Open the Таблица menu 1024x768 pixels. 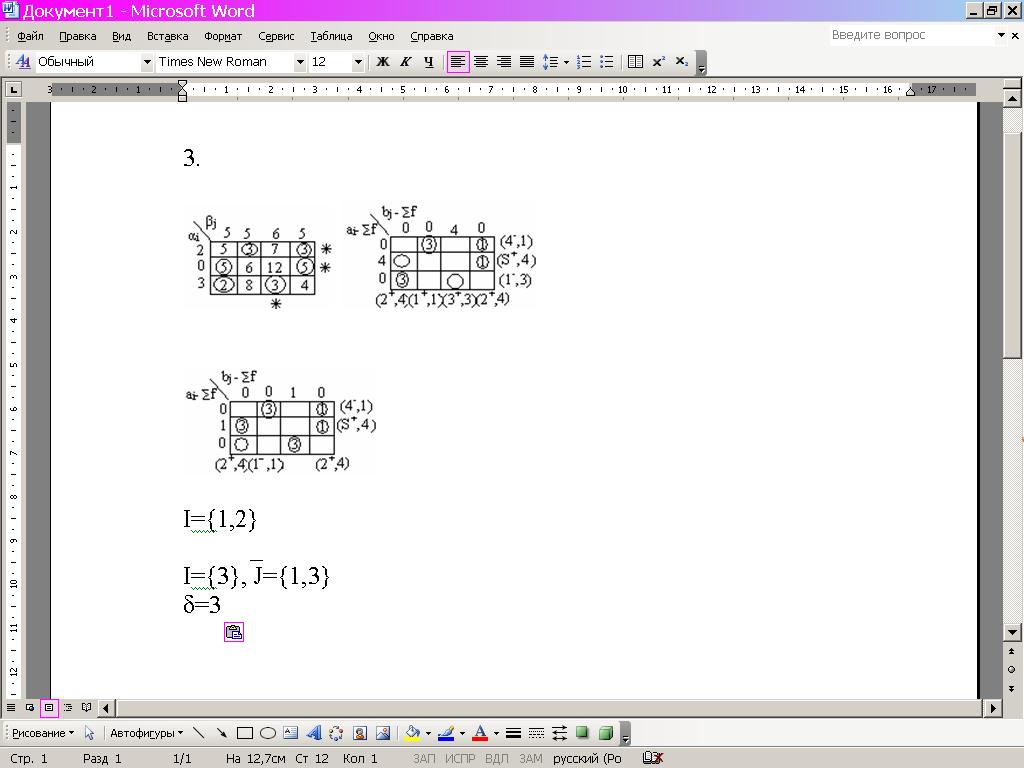(x=331, y=36)
